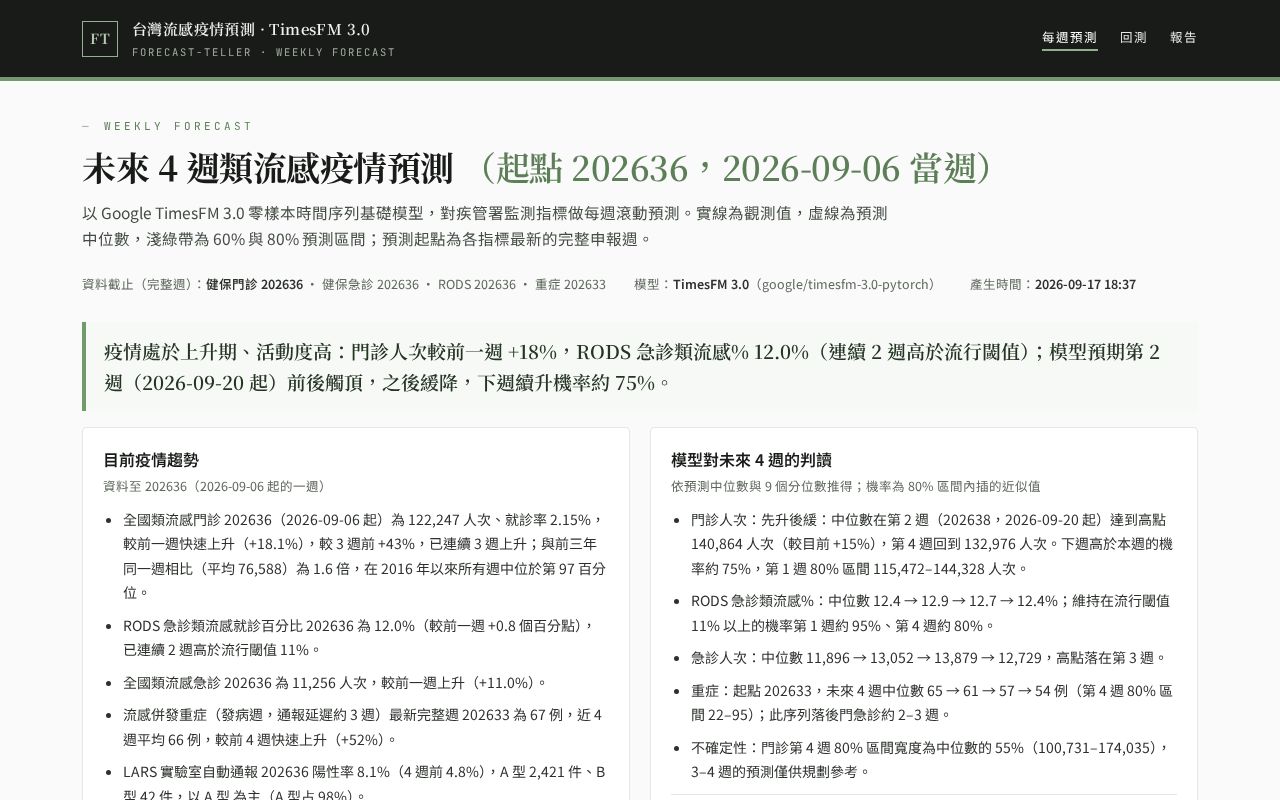Click the RODS 202636 data cutoff value
The image size is (1280, 800).
(x=477, y=284)
